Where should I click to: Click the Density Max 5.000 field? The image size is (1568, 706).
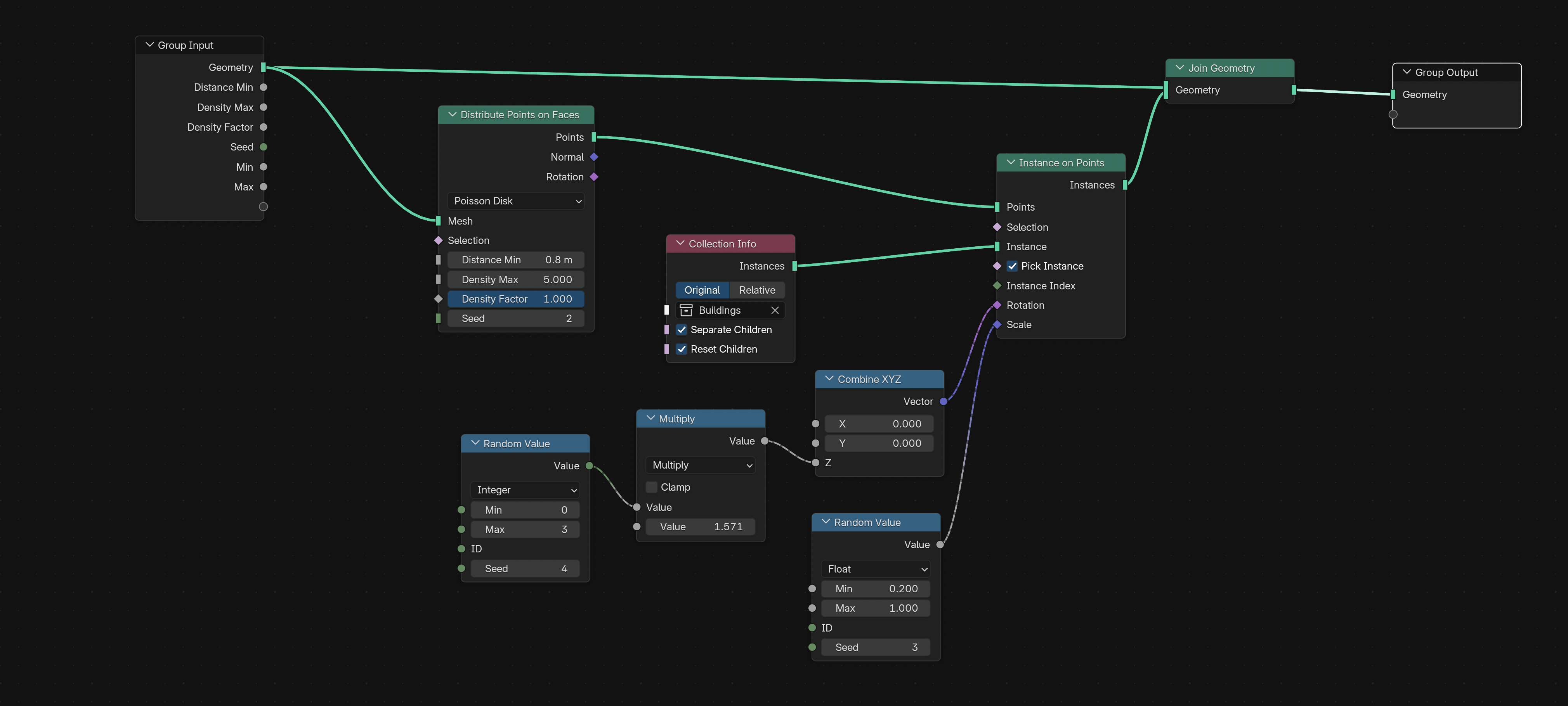(x=515, y=279)
